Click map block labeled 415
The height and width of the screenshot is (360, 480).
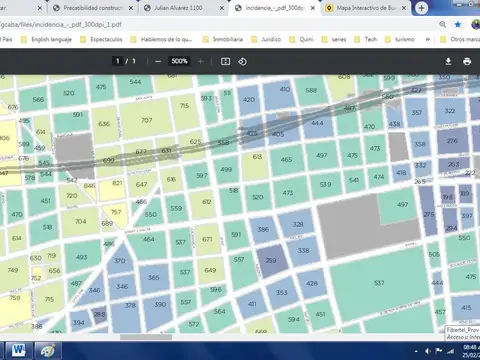coord(466,307)
